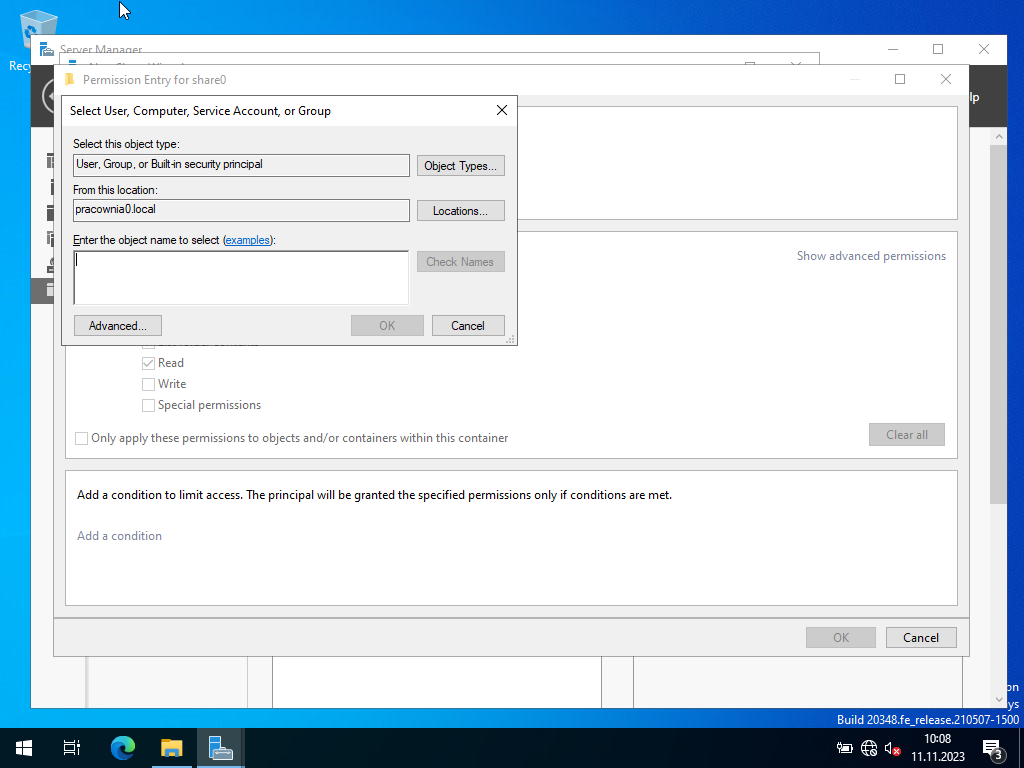Open the notification center icon
This screenshot has width=1024, height=768.
[x=993, y=748]
